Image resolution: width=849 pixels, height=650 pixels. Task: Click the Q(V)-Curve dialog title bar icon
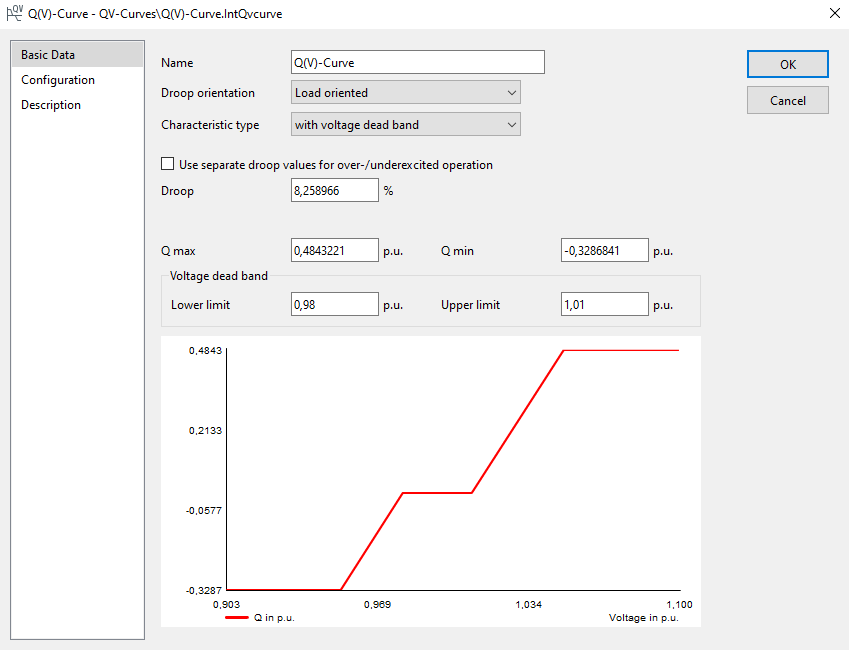[x=13, y=13]
